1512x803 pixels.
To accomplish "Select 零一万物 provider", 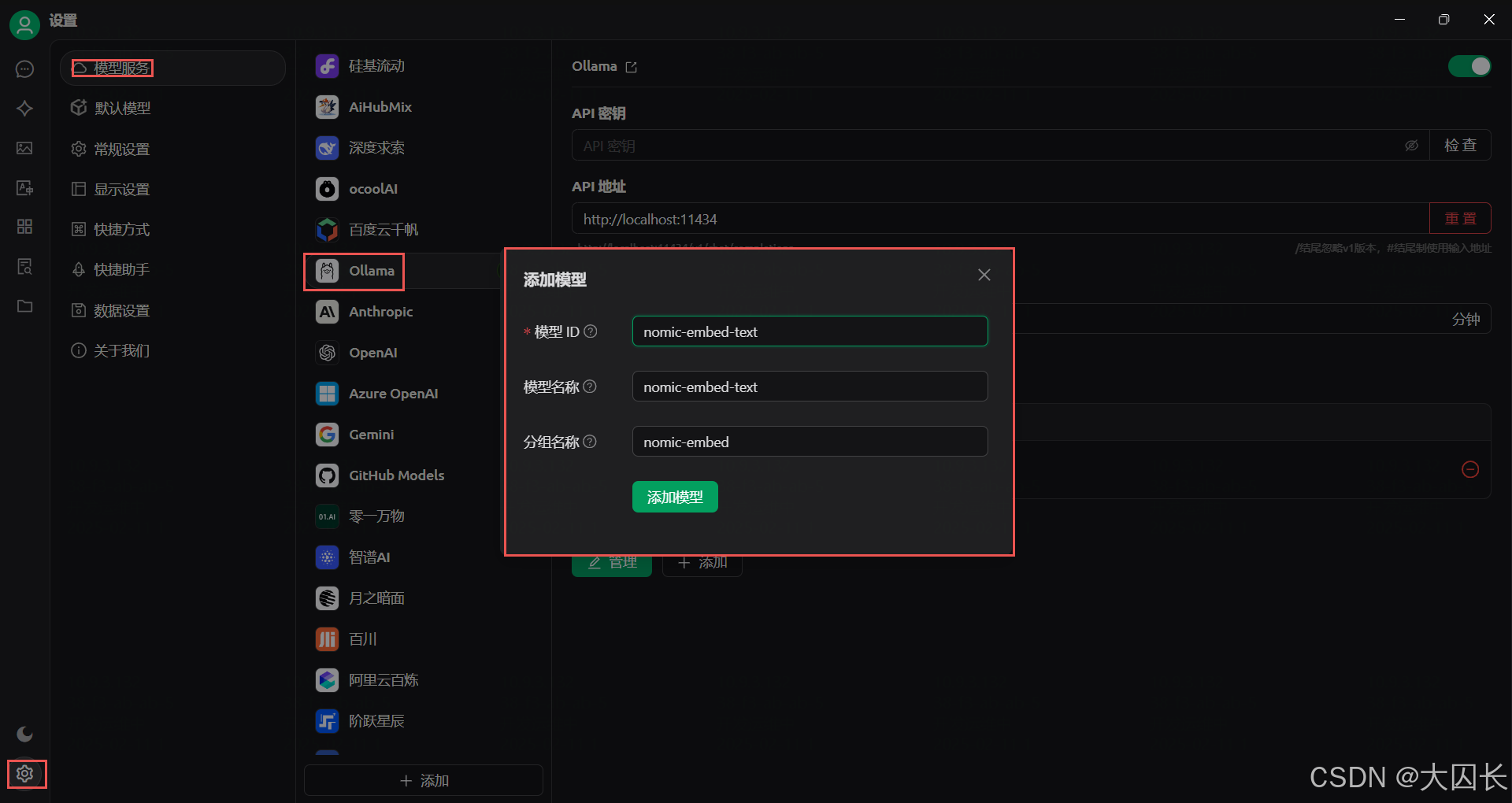I will tap(402, 516).
